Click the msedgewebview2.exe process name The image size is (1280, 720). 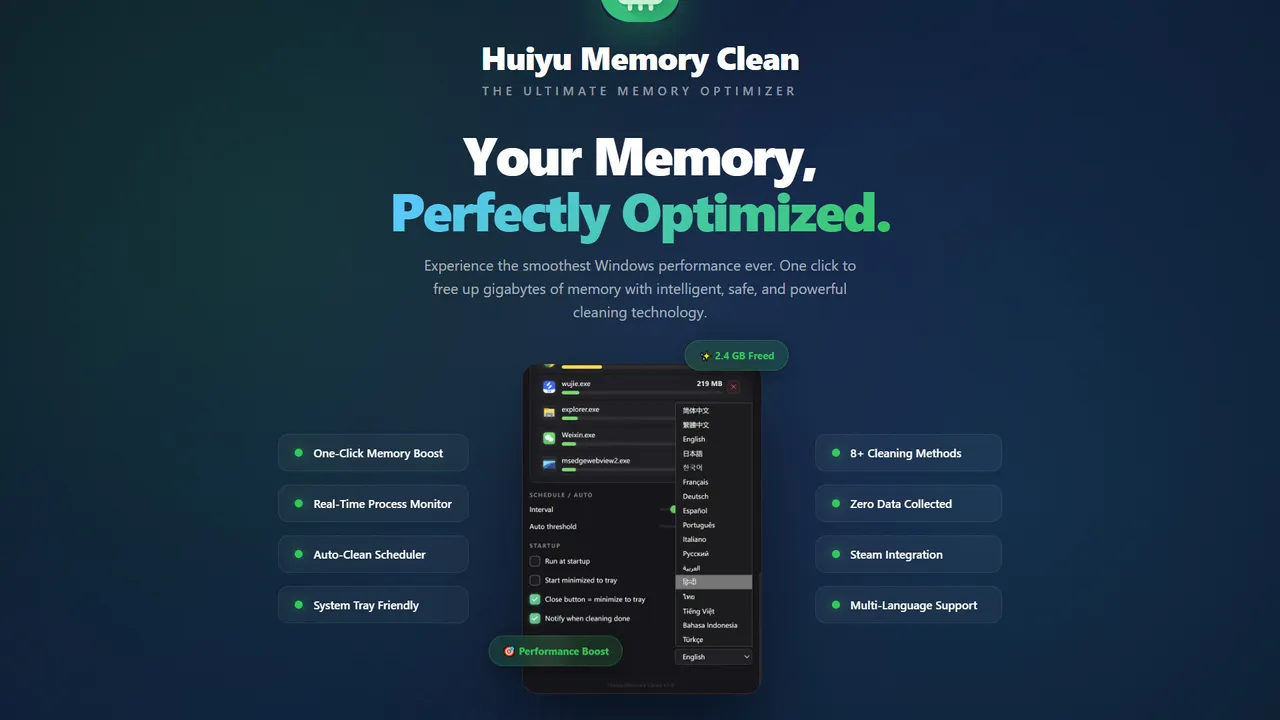click(x=596, y=460)
